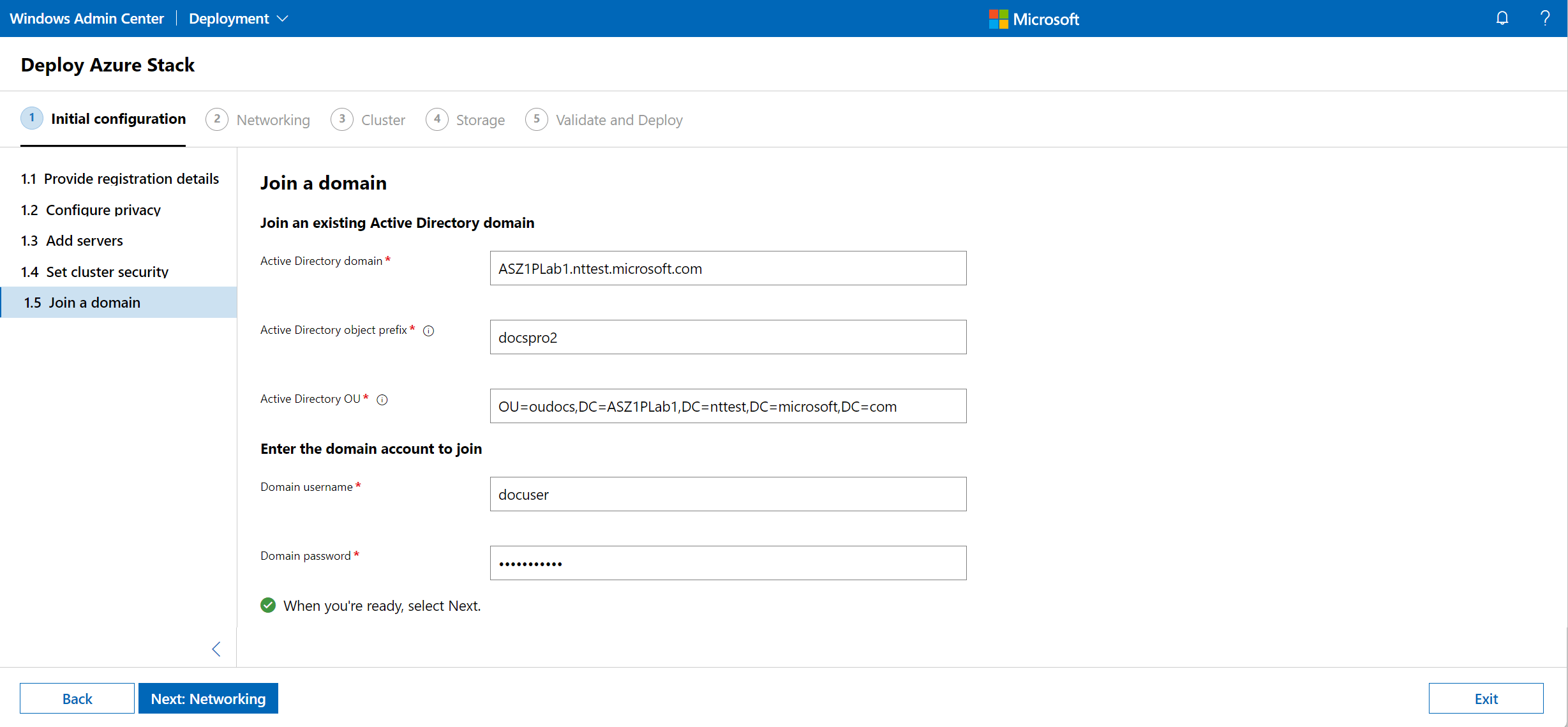Click the Domain password input field

(728, 563)
